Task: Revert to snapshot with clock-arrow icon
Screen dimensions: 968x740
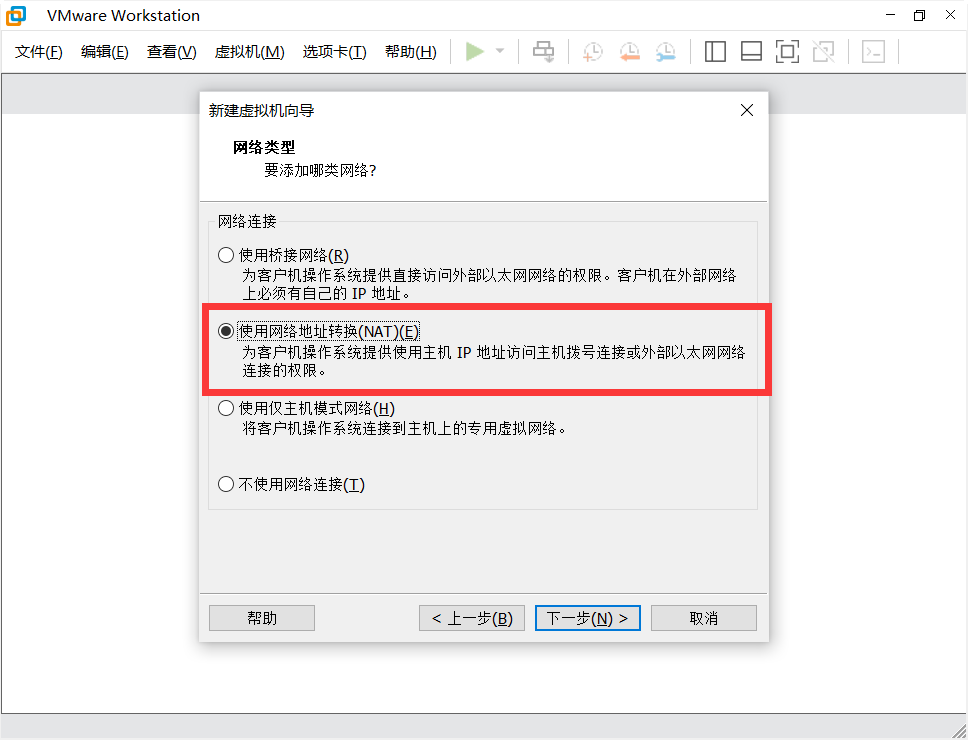Action: [x=629, y=52]
